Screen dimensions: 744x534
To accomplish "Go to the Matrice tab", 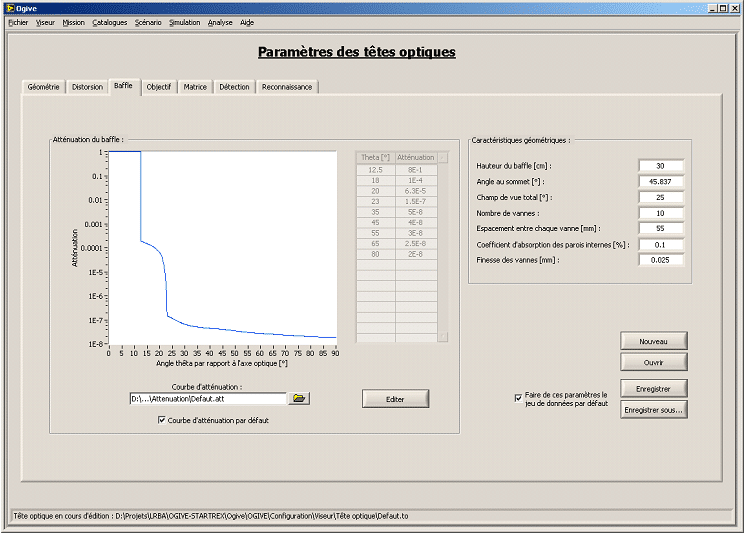I will (195, 87).
